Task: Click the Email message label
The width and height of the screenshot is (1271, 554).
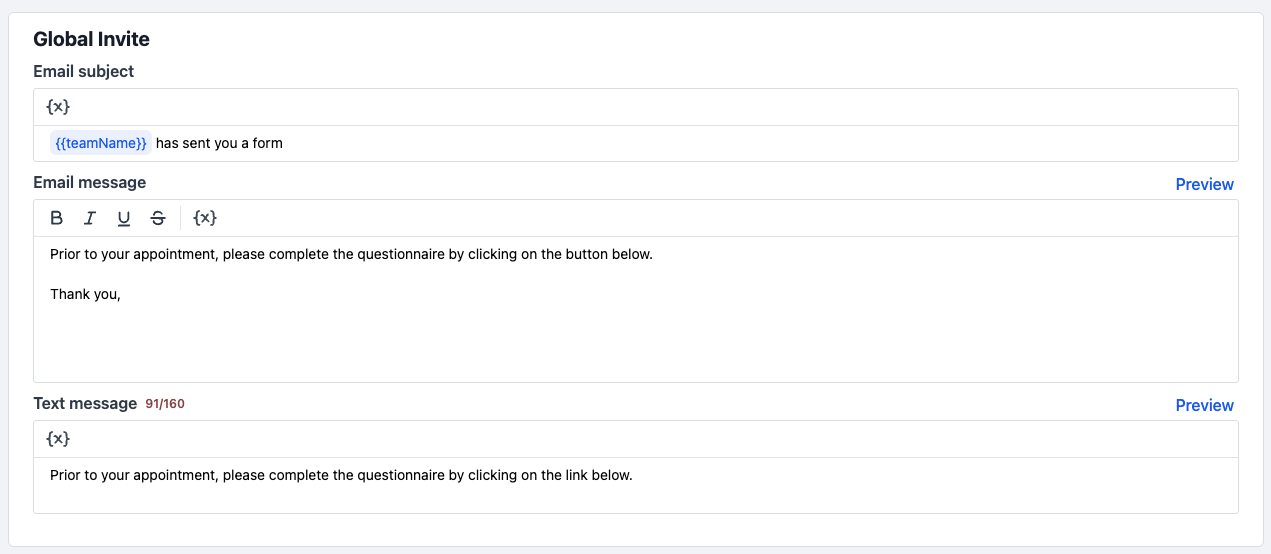Action: (x=89, y=182)
